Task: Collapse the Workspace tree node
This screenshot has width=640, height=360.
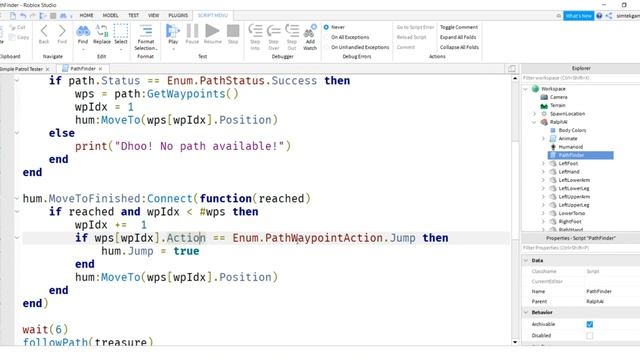Action: 526,89
